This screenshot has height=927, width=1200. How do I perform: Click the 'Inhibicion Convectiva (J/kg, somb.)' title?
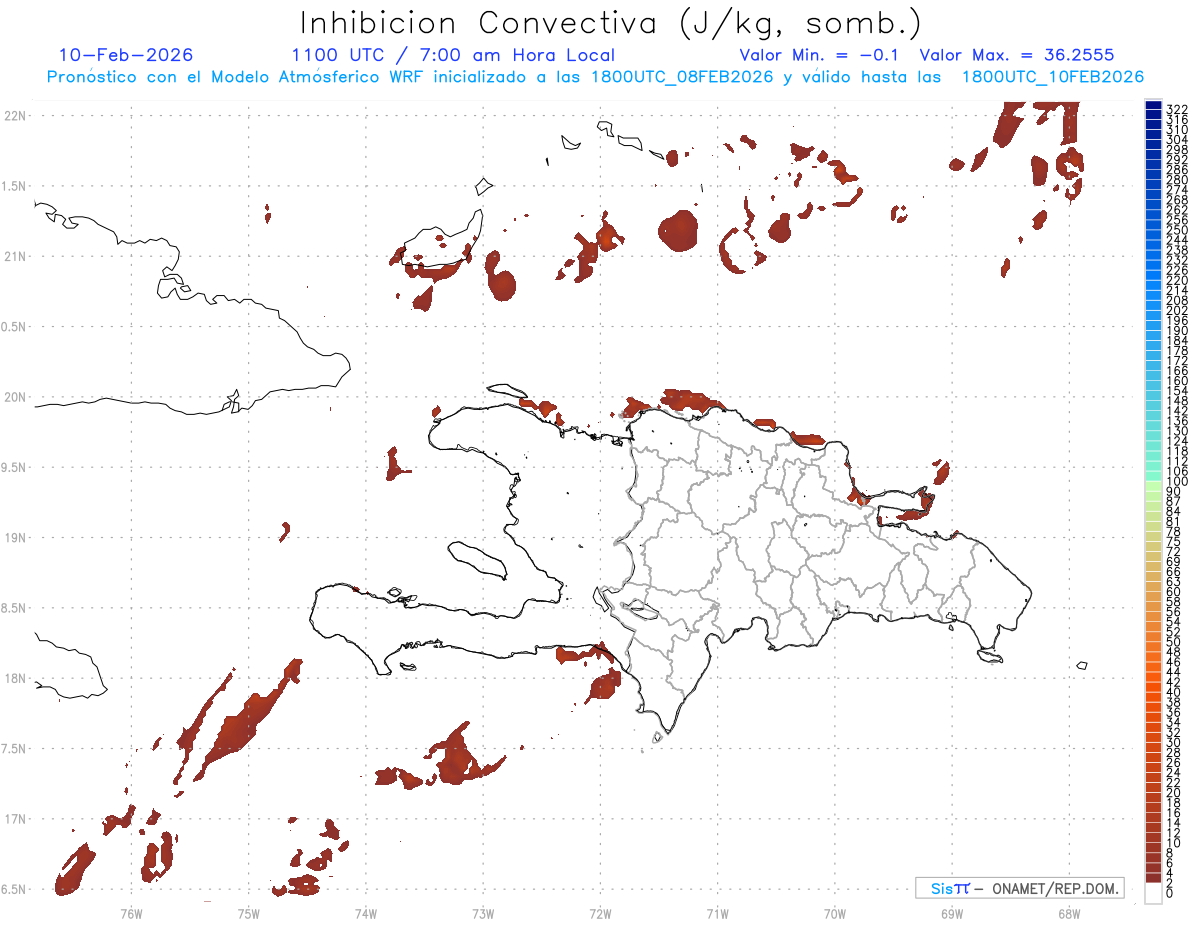610,23
